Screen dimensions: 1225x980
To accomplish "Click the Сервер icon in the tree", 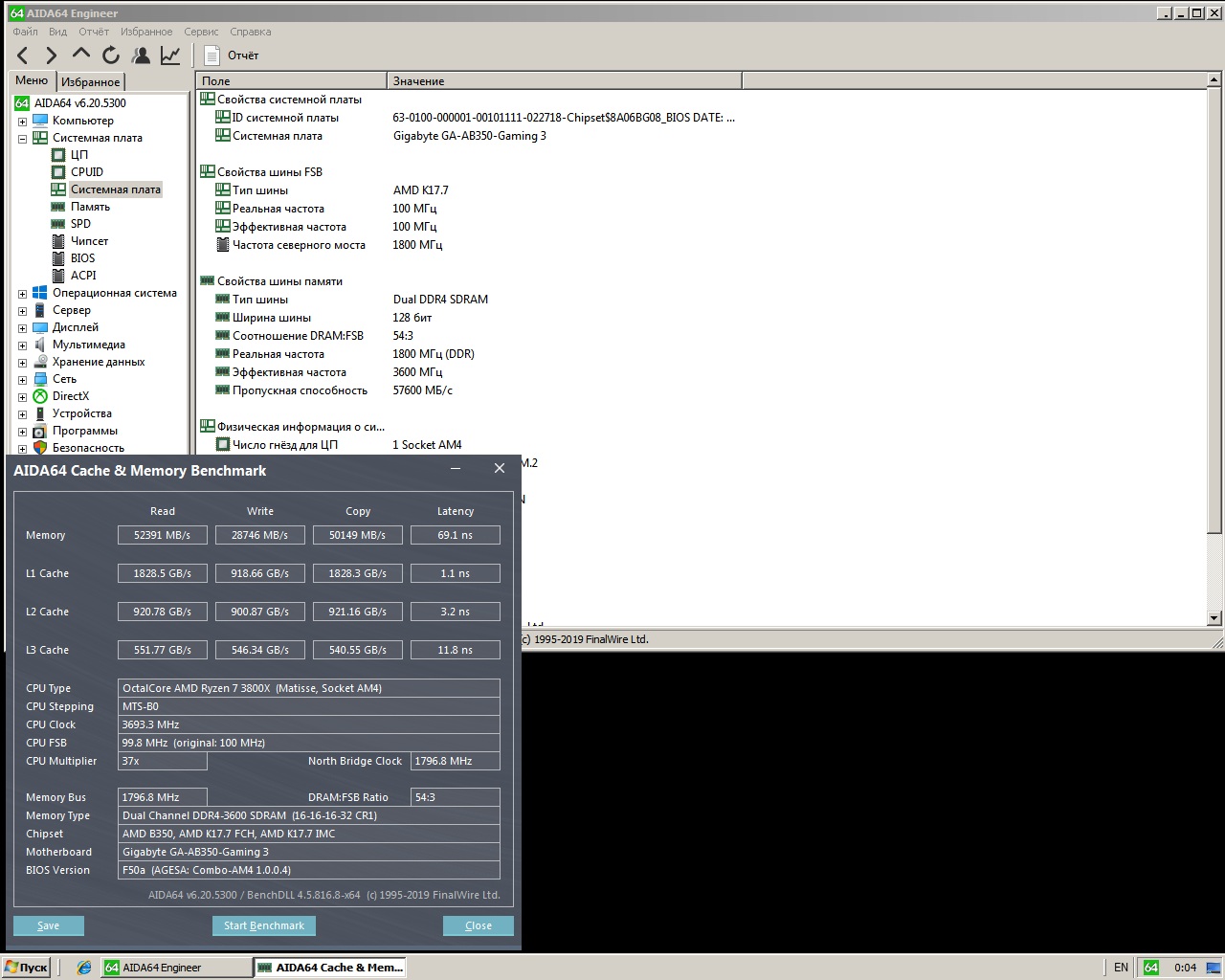I will click(40, 310).
